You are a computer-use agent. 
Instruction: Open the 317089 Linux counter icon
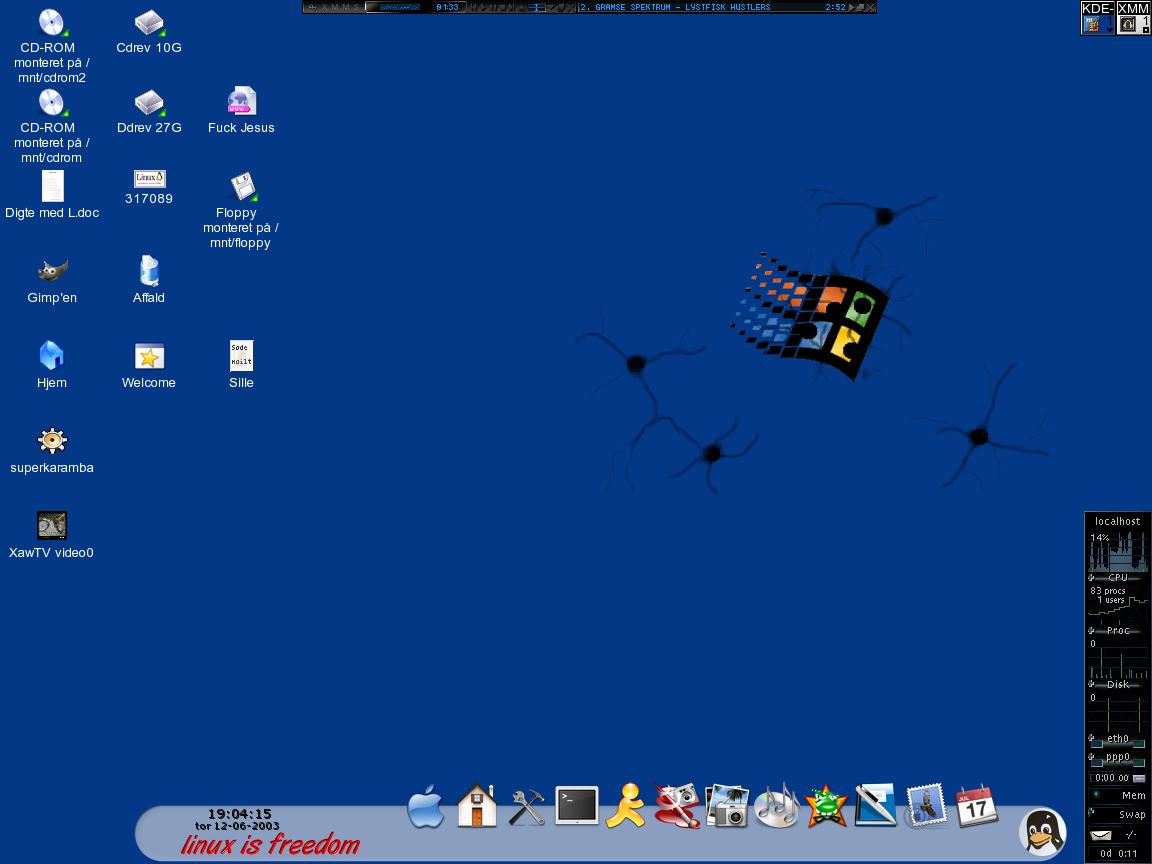149,179
